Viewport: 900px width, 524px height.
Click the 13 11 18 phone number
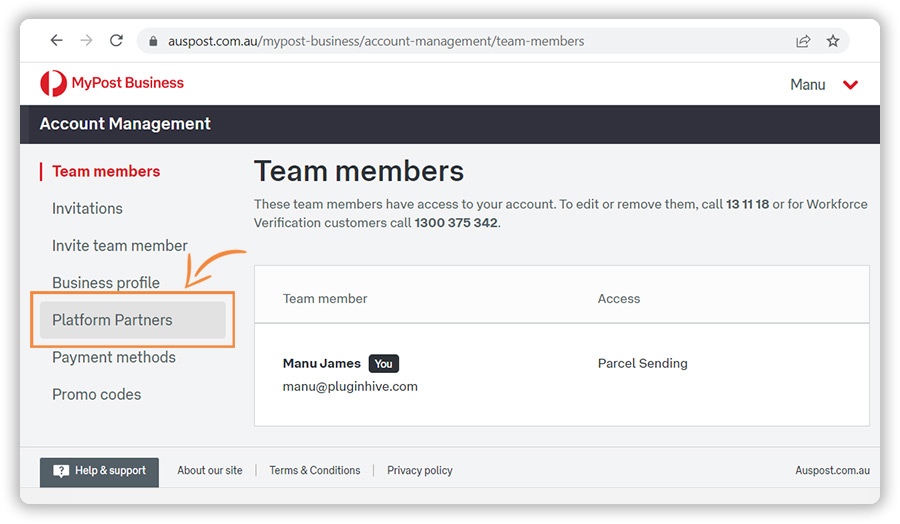pos(747,205)
